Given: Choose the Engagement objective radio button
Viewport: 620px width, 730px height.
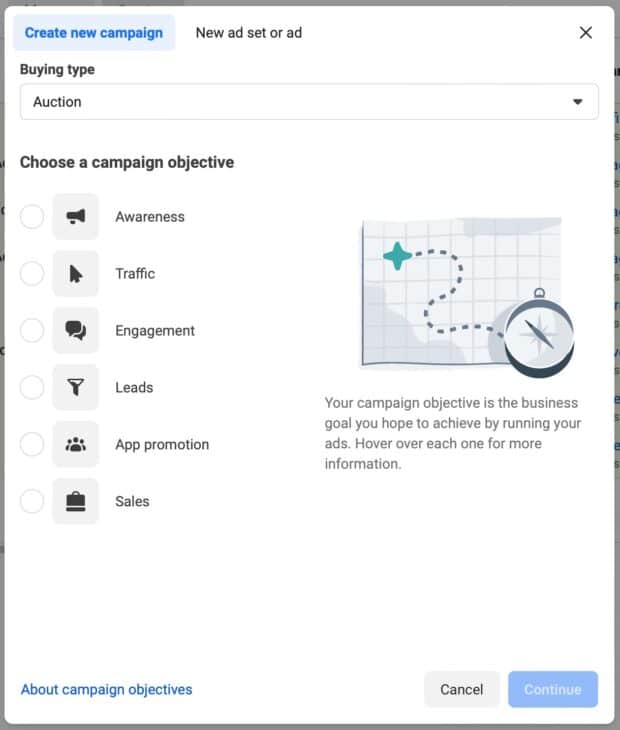Looking at the screenshot, I should [32, 331].
